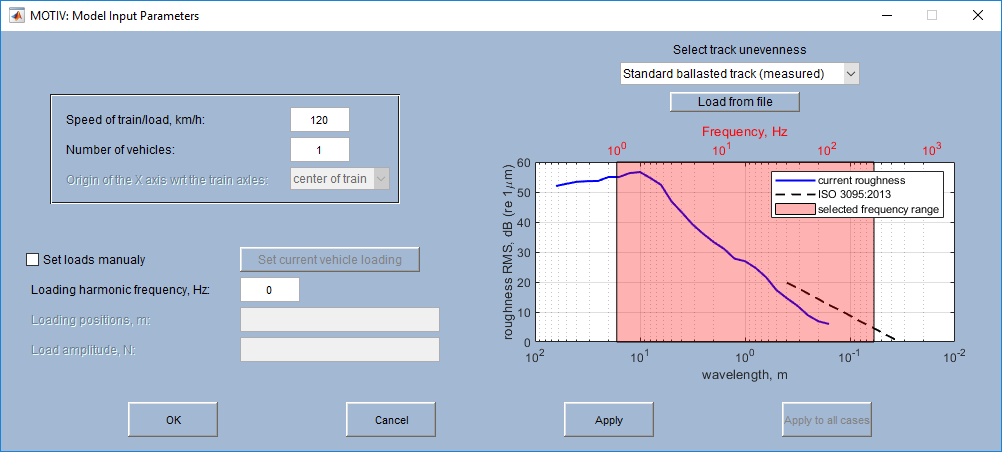
Task: Click the Loading harmonic frequency field
Action: (x=270, y=290)
